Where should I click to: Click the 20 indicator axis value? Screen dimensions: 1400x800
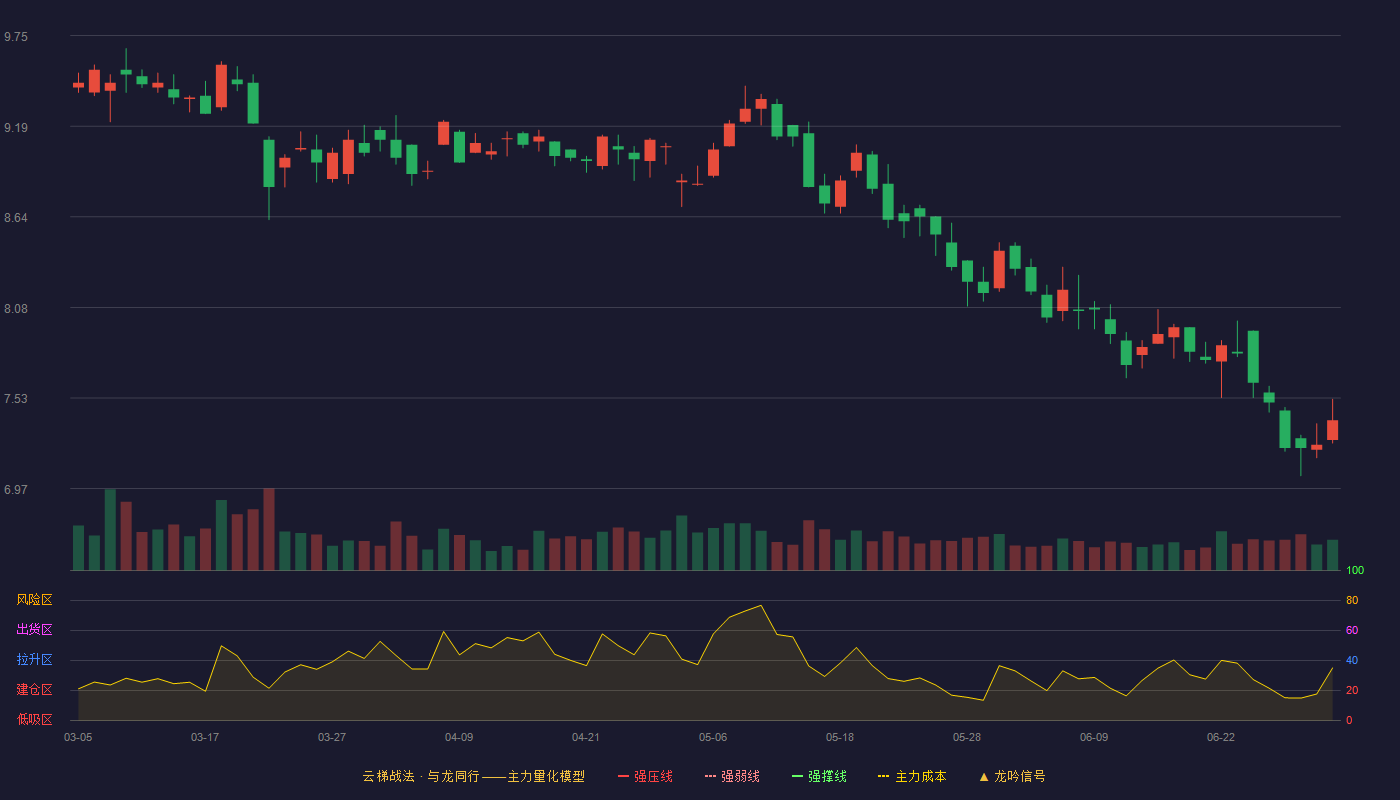coord(1352,690)
